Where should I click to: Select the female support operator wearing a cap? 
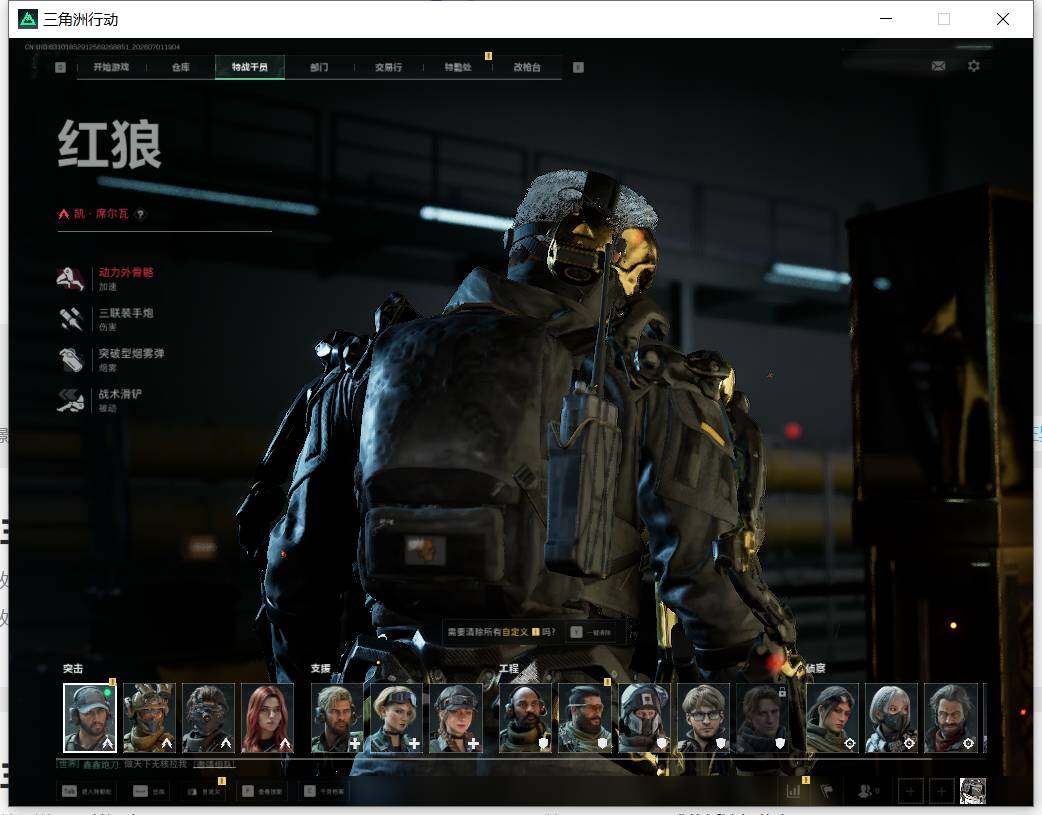(456, 718)
